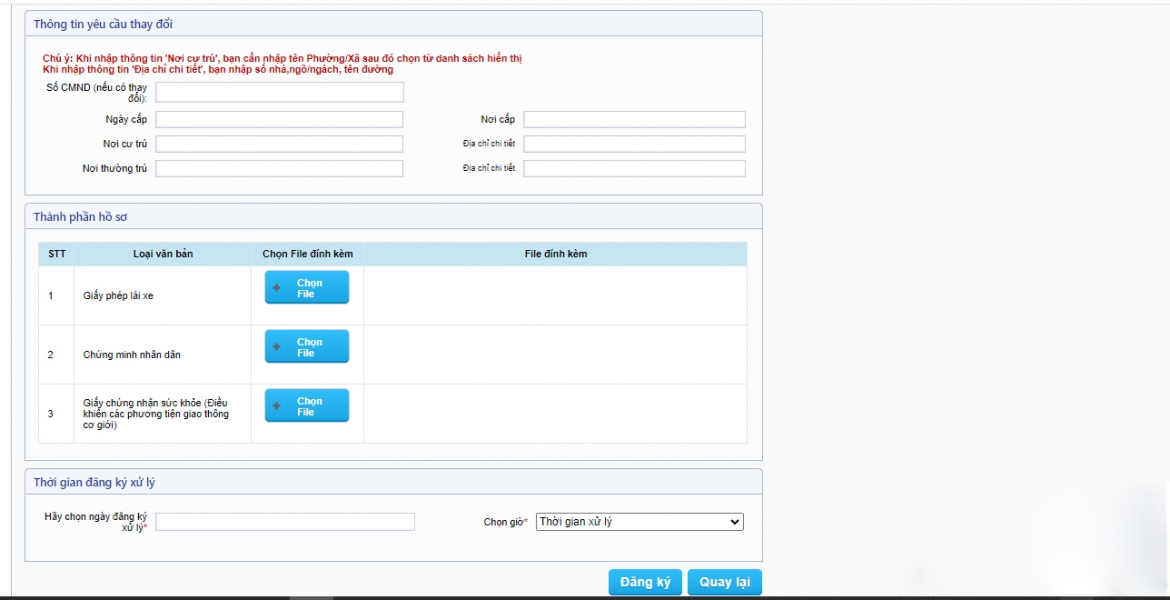Select the Nơi thường trú field
The height and width of the screenshot is (600, 1170).
pos(279,169)
